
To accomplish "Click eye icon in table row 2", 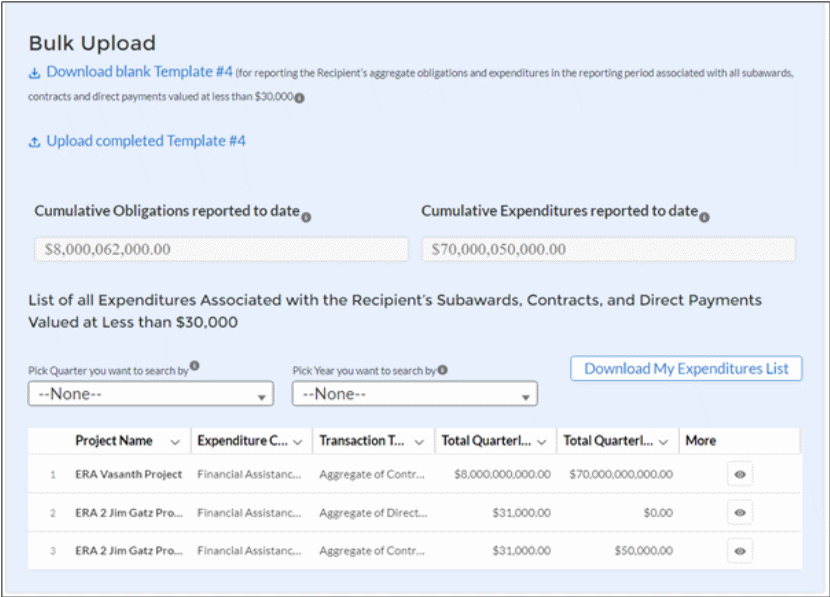I will tap(739, 512).
